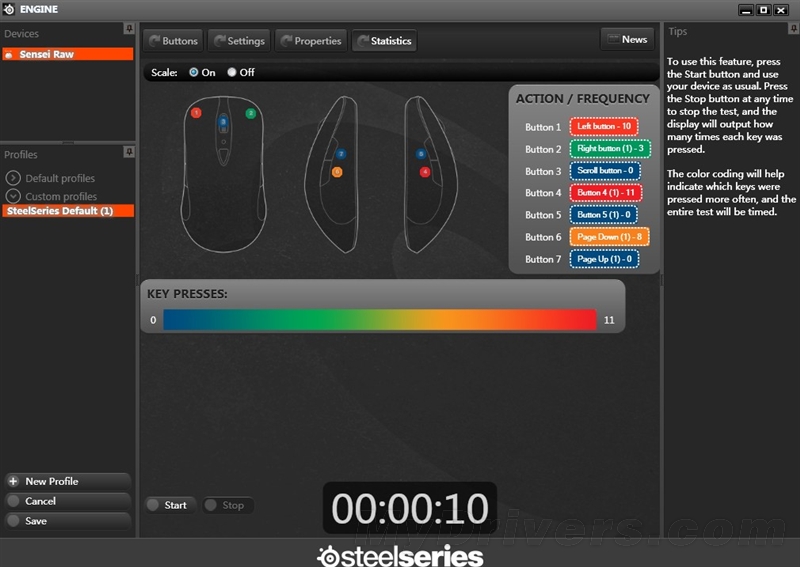This screenshot has height=567, width=800.
Task: Click the 'KEY PRESSES:' label
Action: tap(187, 294)
